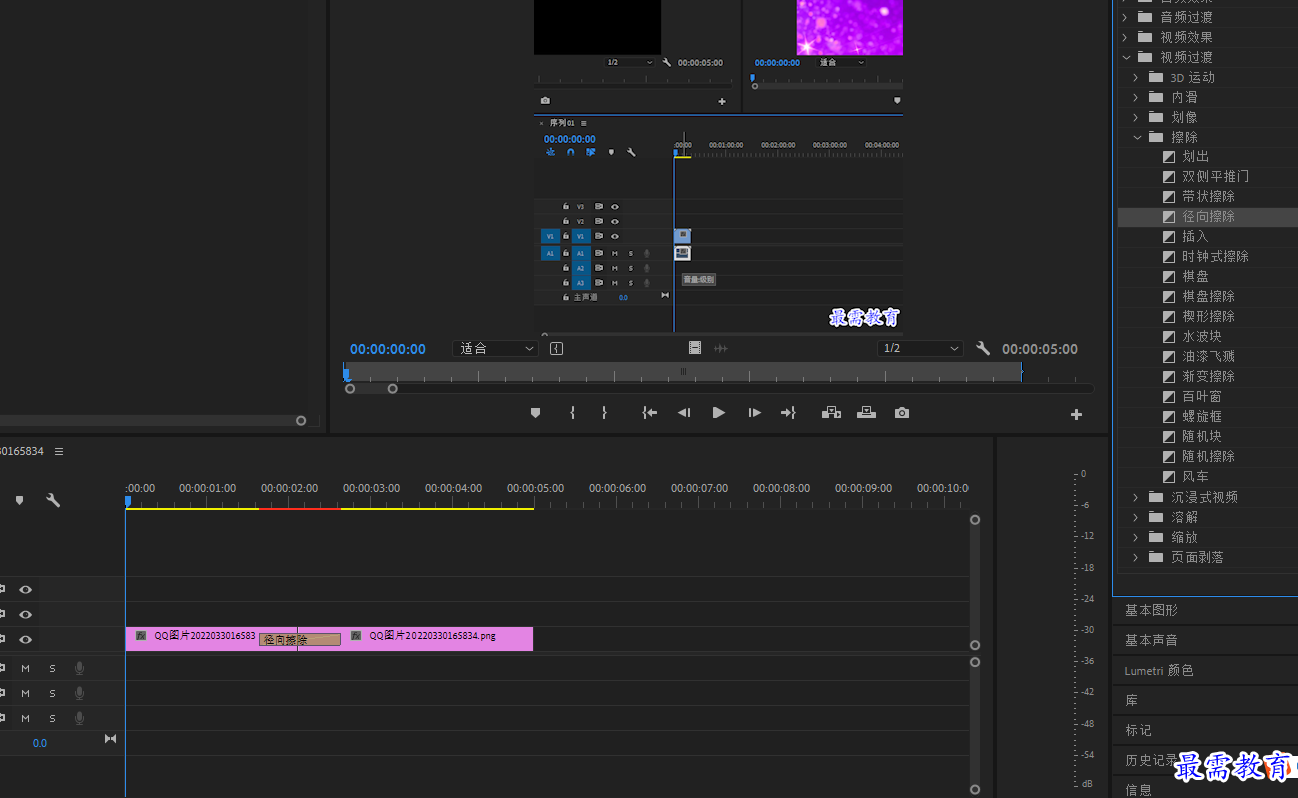
Task: Click the 划出 transition icon
Action: [x=1169, y=156]
